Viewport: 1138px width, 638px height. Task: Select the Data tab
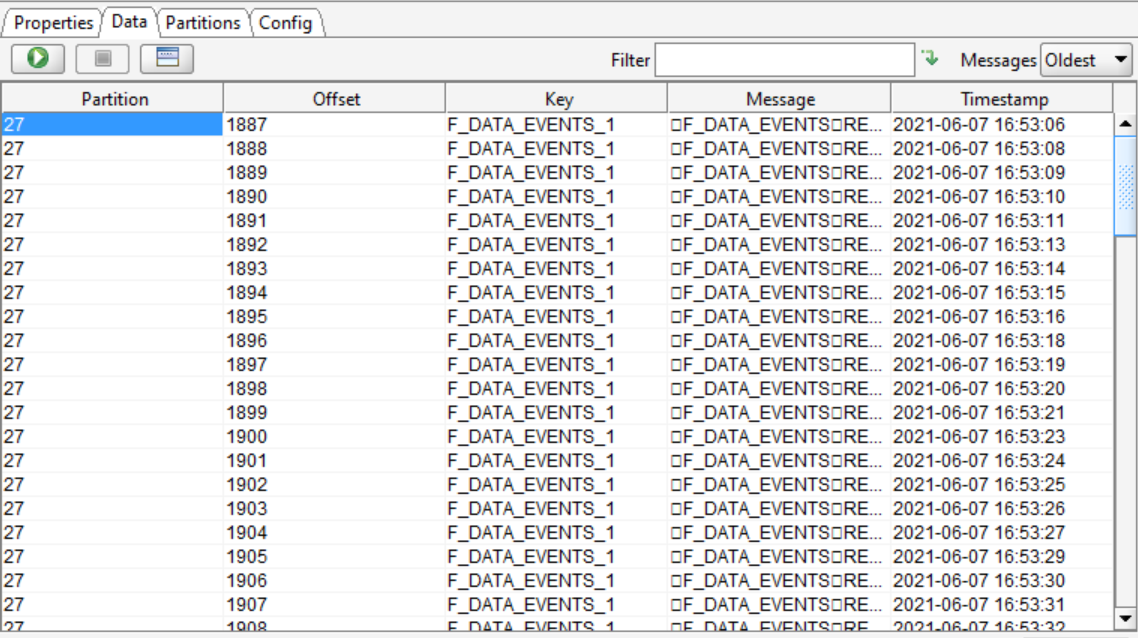tap(129, 21)
